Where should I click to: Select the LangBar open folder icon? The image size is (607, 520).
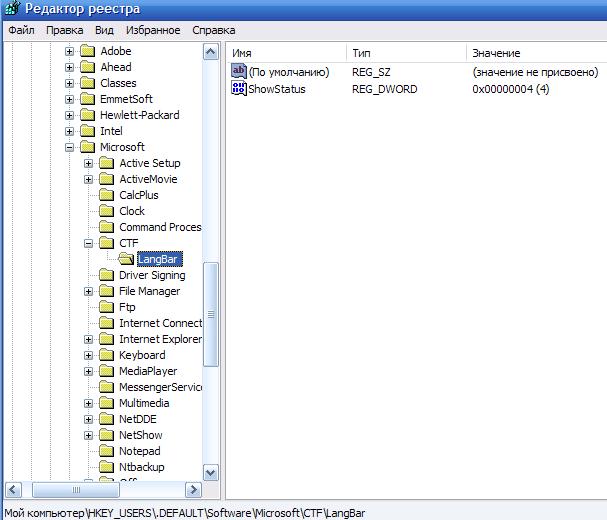tap(127, 259)
